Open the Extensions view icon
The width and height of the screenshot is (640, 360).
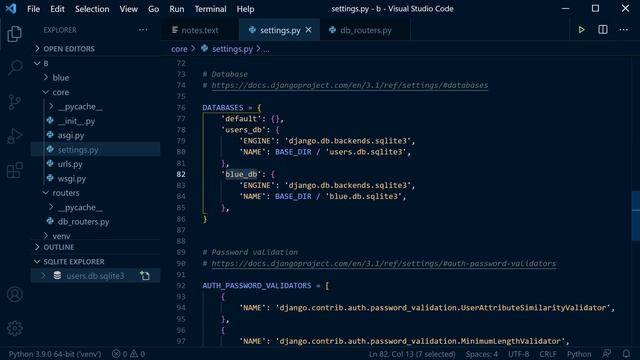[x=15, y=170]
